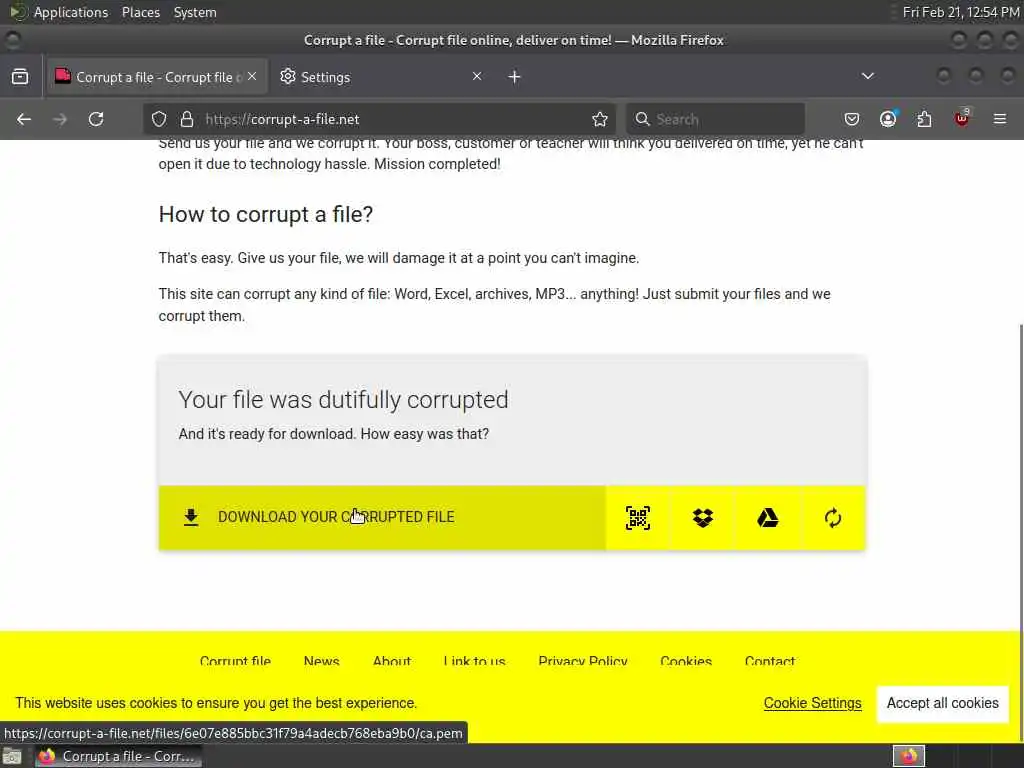Open the About footer link
The width and height of the screenshot is (1024, 768).
pos(392,661)
